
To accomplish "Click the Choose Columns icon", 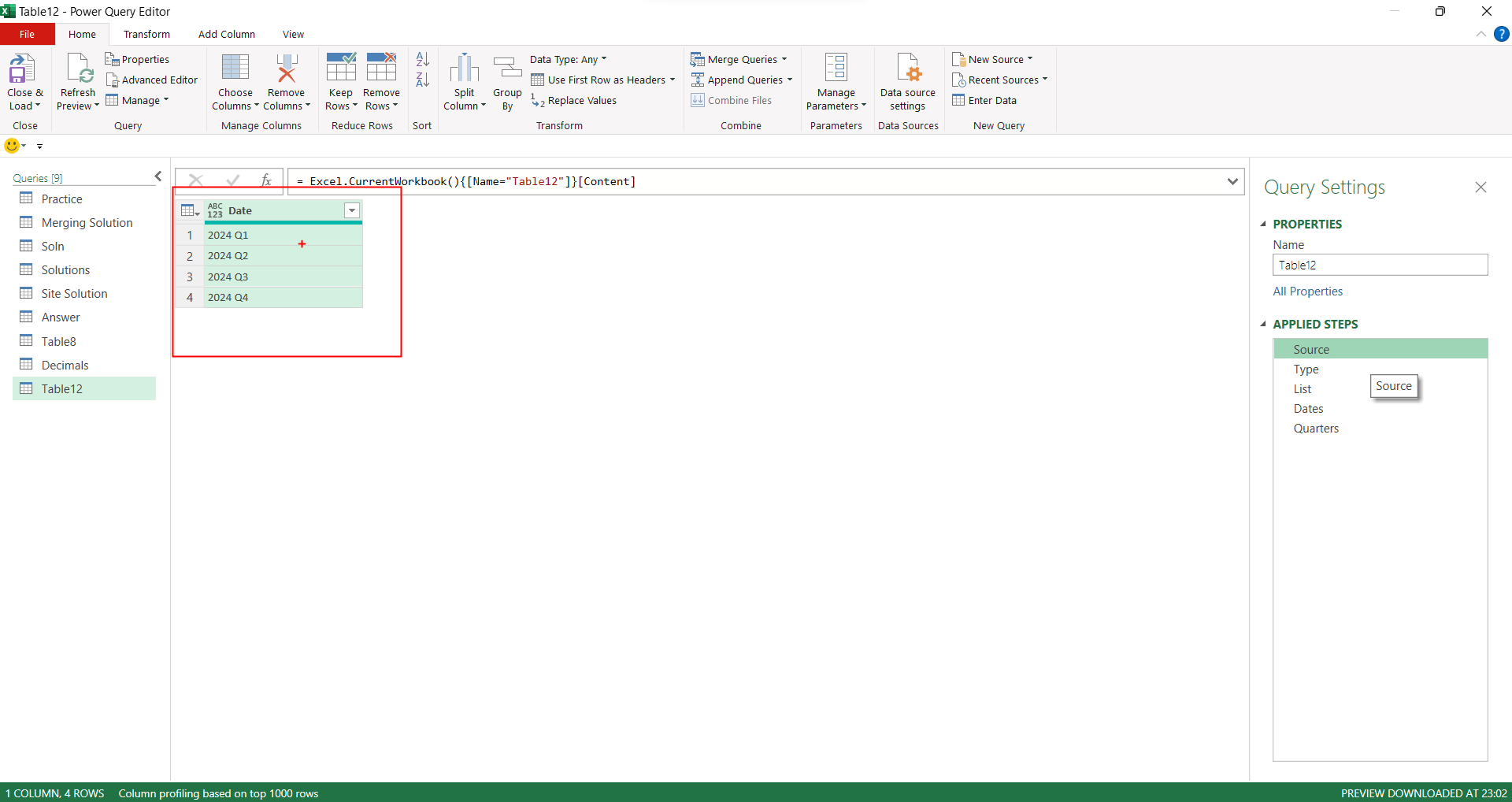I will coord(235,68).
